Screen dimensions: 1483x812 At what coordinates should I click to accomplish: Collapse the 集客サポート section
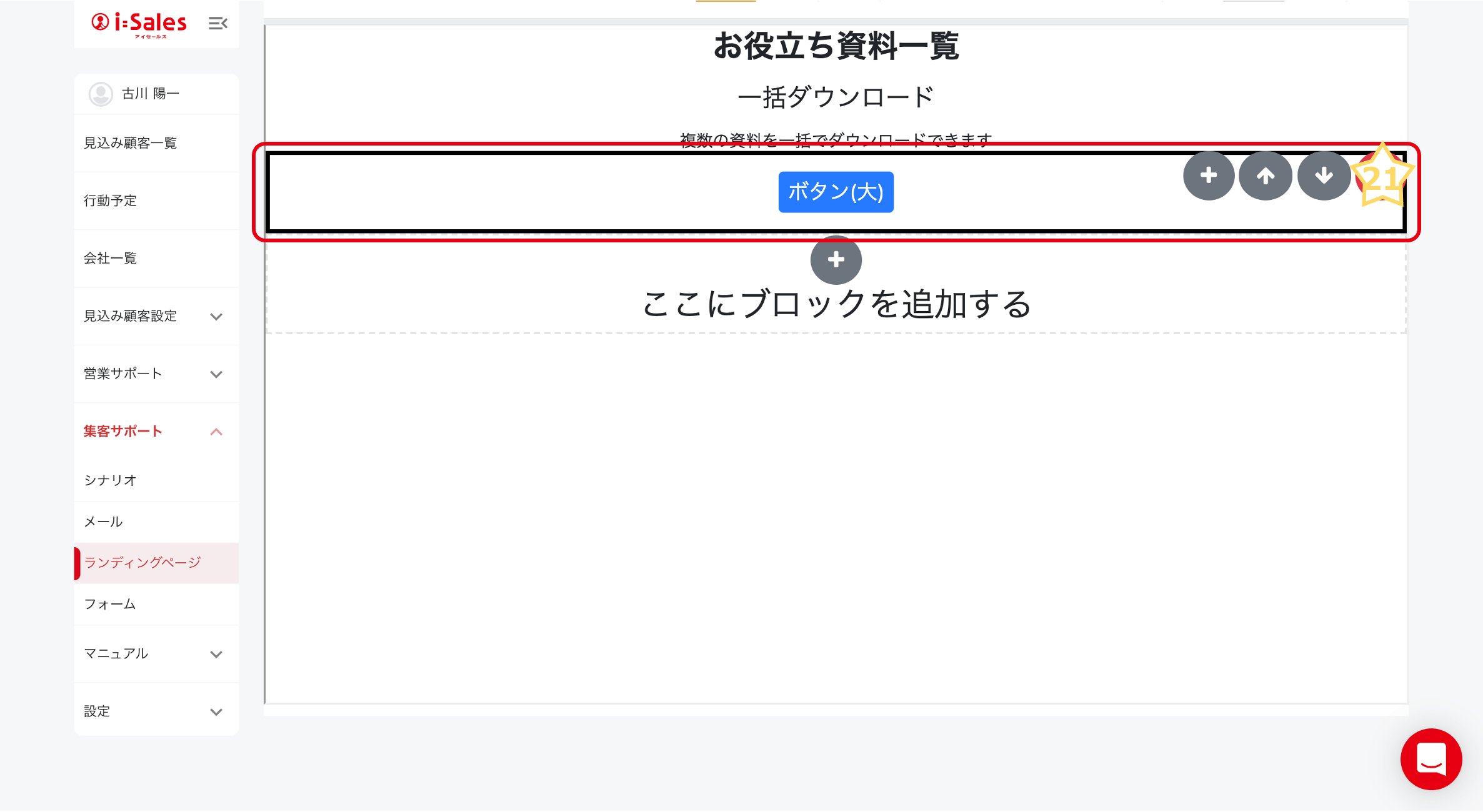216,432
